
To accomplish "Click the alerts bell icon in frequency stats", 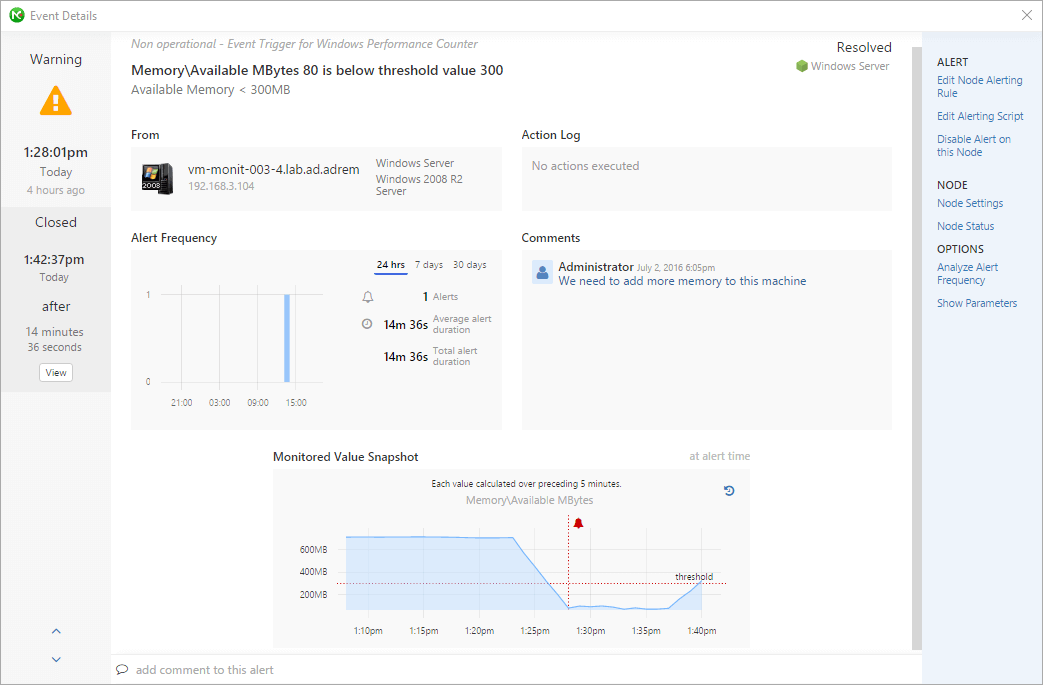I will pos(367,297).
